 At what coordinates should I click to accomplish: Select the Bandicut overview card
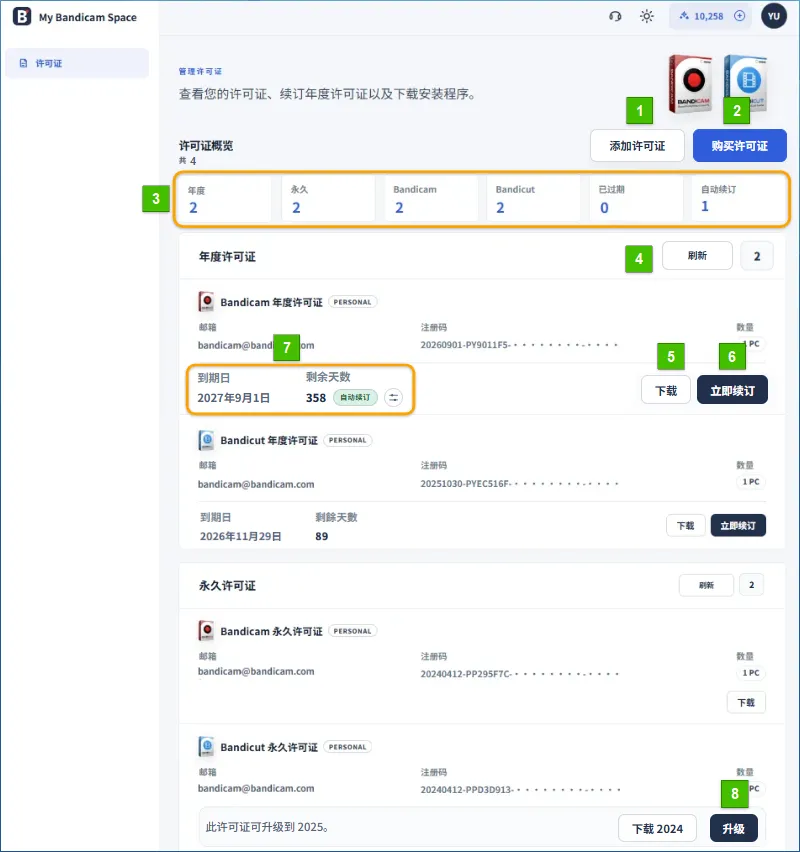(533, 199)
